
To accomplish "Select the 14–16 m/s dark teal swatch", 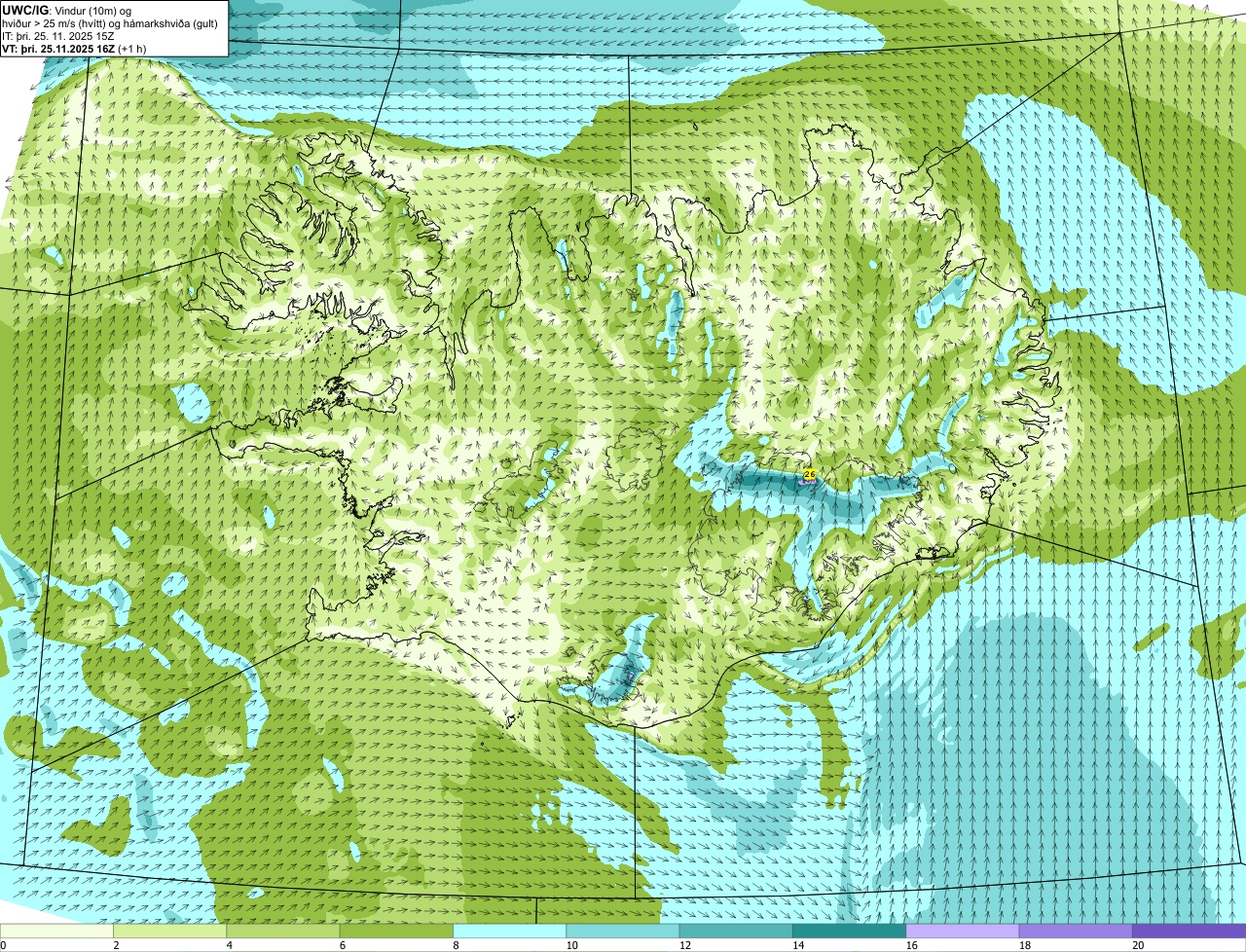I will coord(850,931).
